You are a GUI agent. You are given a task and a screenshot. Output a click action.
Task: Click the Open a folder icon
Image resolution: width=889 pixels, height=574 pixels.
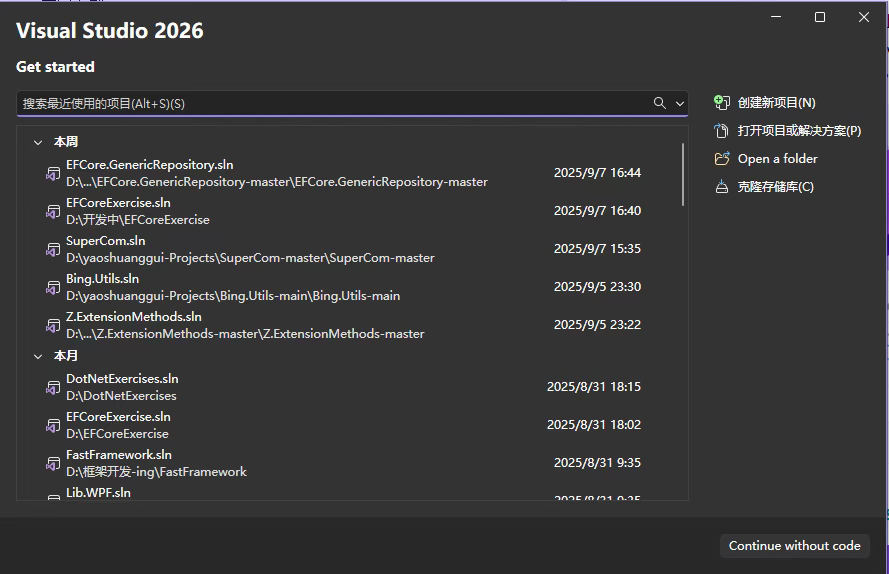pos(721,159)
